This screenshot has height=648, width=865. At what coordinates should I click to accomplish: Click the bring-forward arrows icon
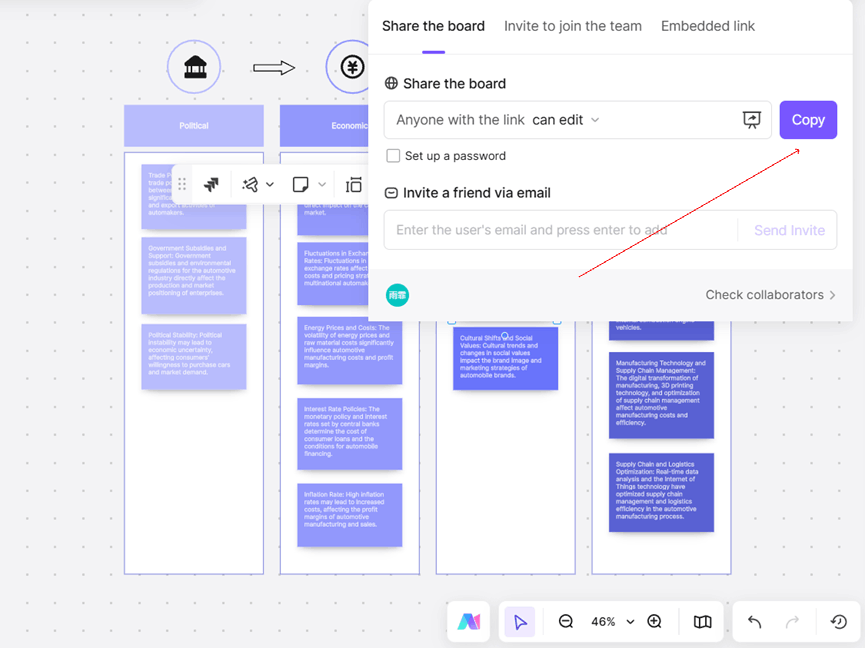click(211, 184)
